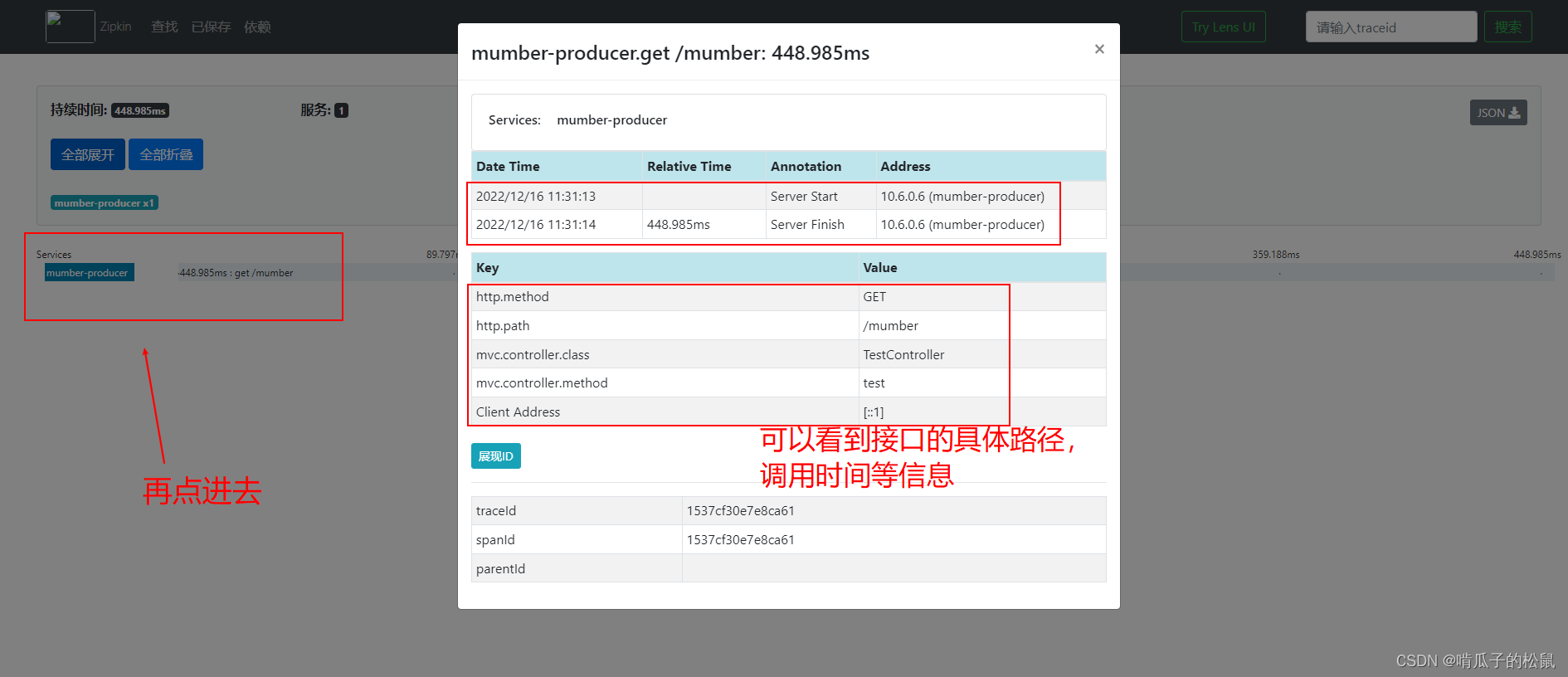Close the span detail modal
Image resolution: width=1568 pixels, height=677 pixels.
pos(1099,49)
